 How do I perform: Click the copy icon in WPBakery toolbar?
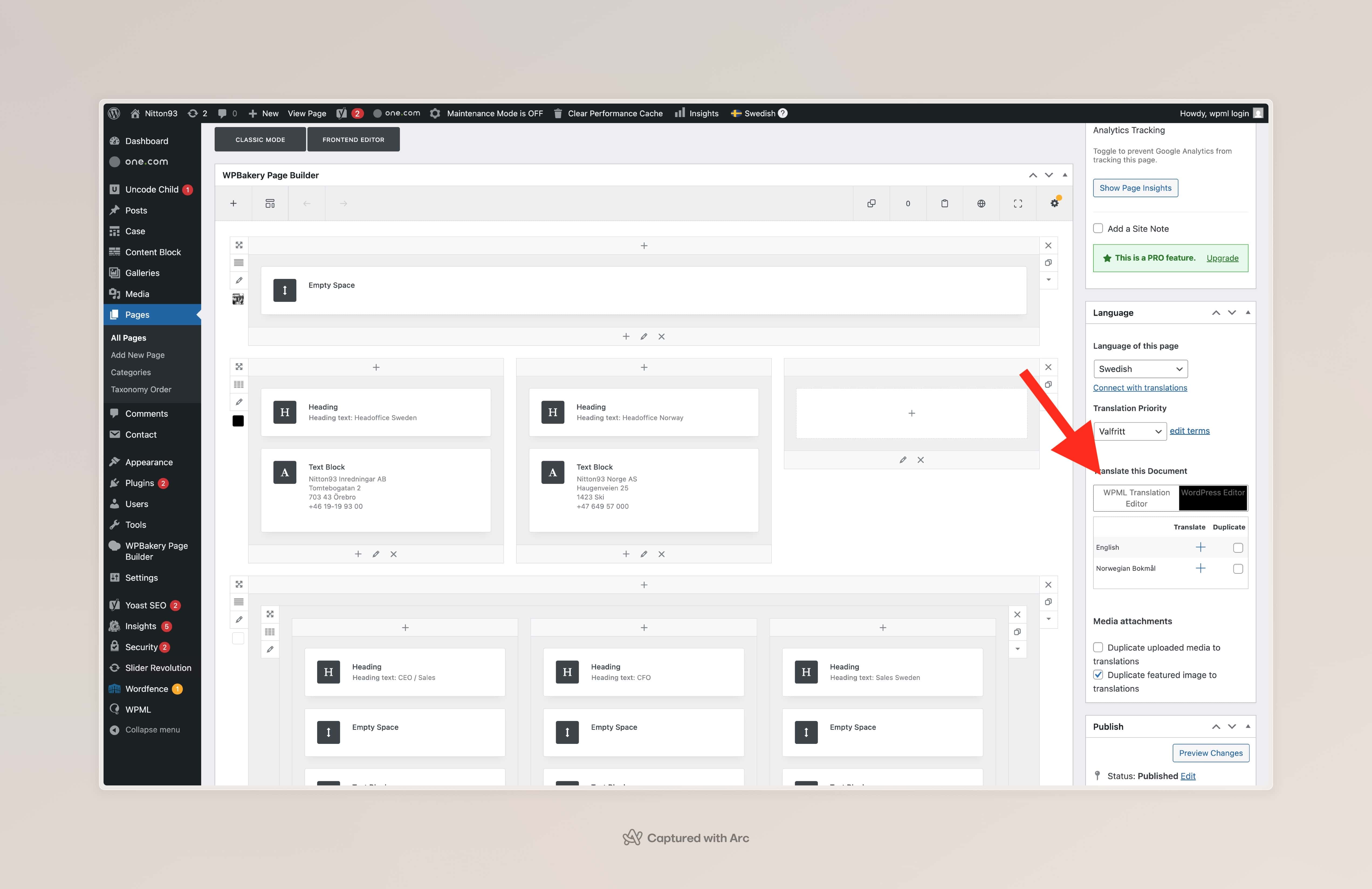[871, 204]
